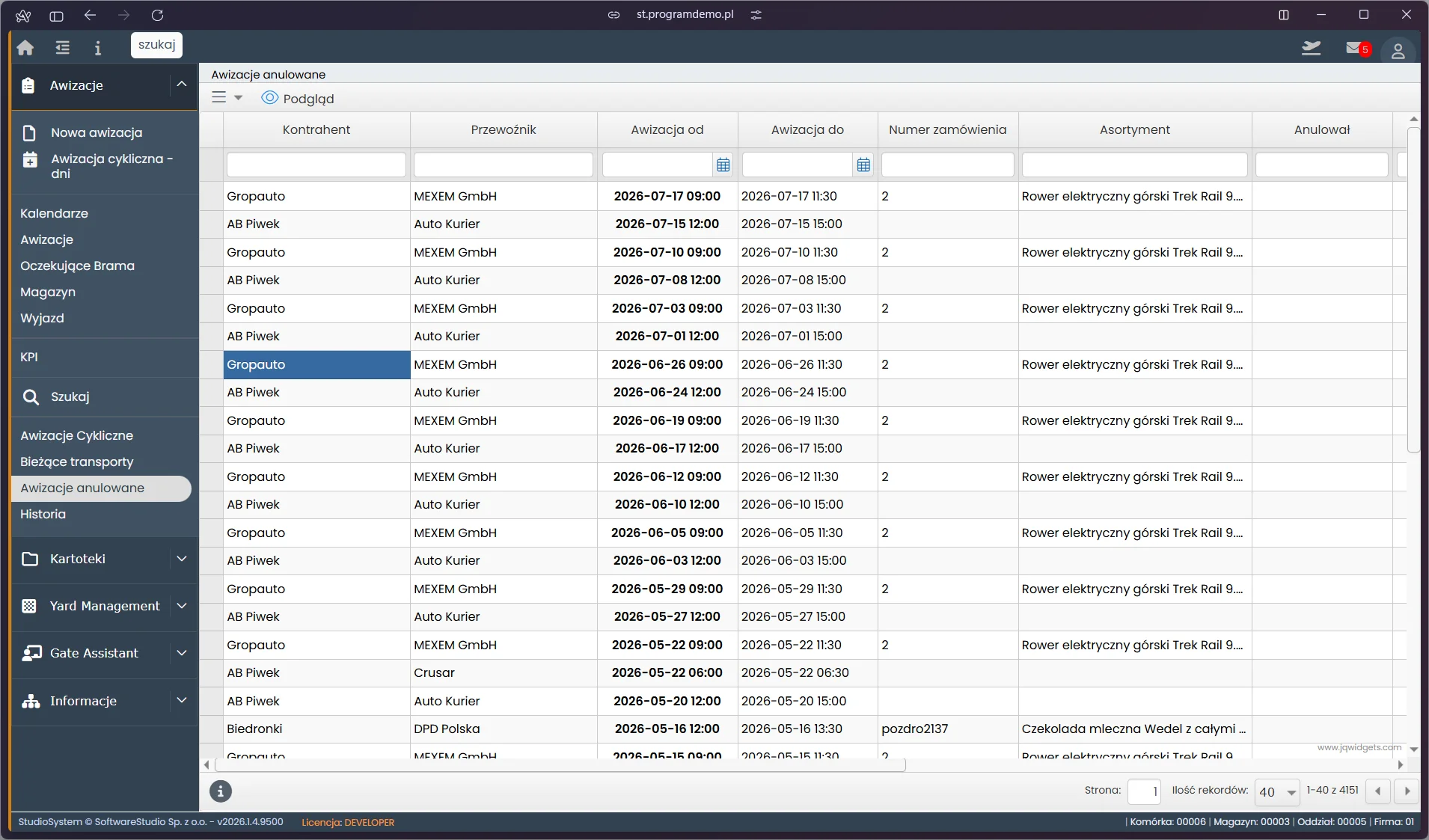The height and width of the screenshot is (840, 1429).
Task: Click the DPD Polska cell
Action: (x=504, y=729)
